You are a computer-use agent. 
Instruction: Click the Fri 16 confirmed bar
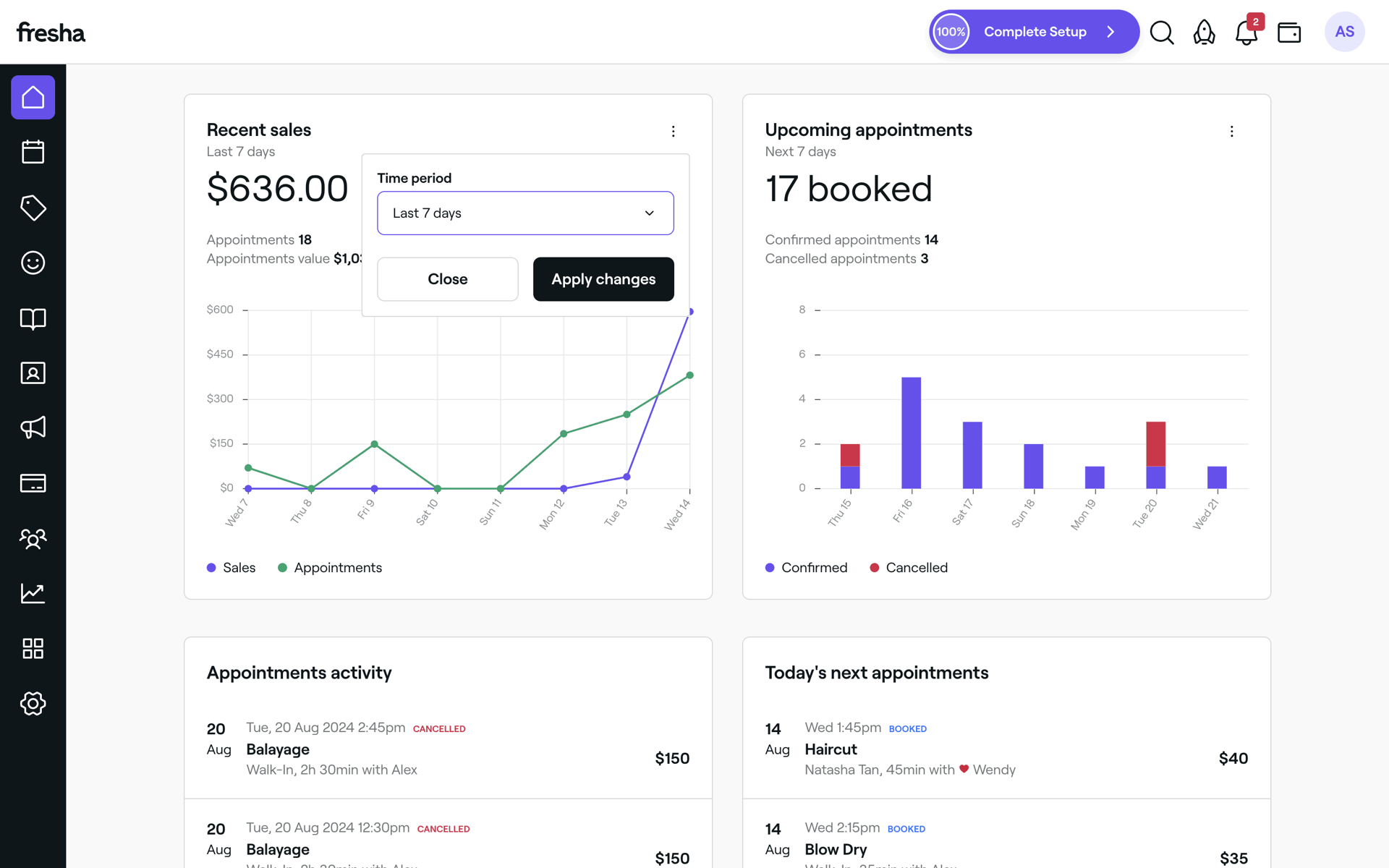(x=911, y=433)
